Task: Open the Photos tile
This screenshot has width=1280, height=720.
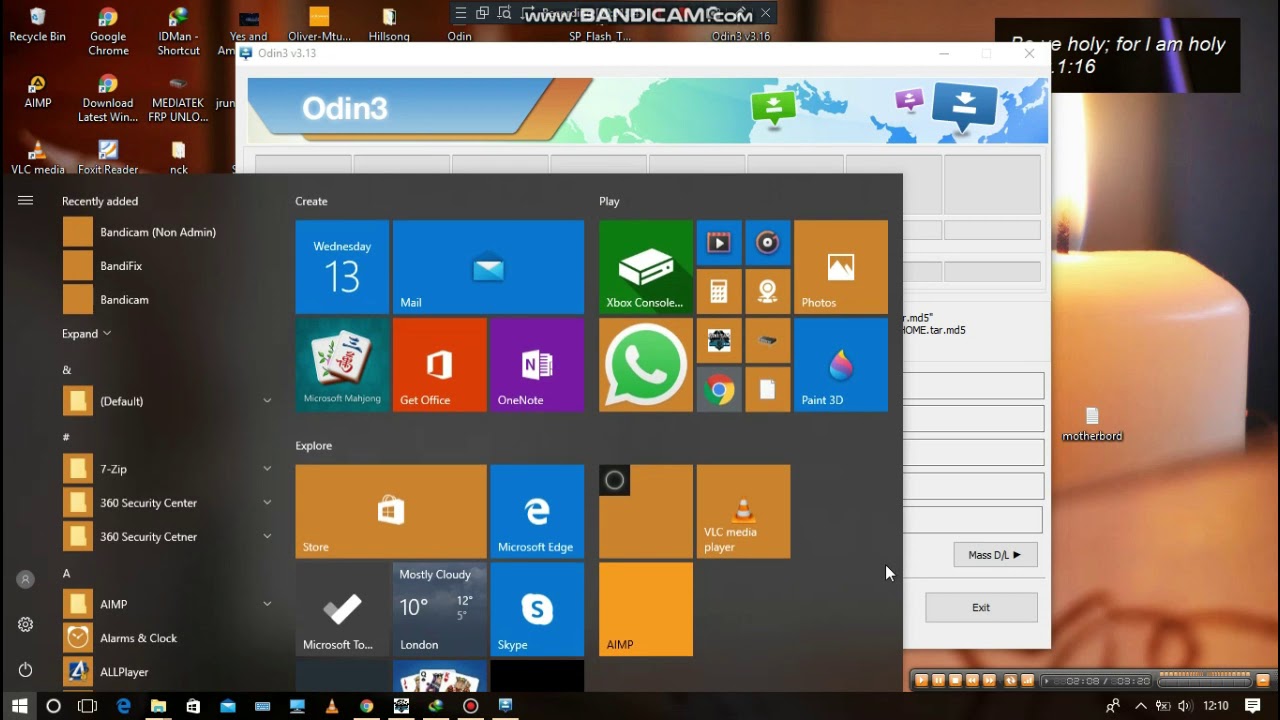Action: point(841,267)
